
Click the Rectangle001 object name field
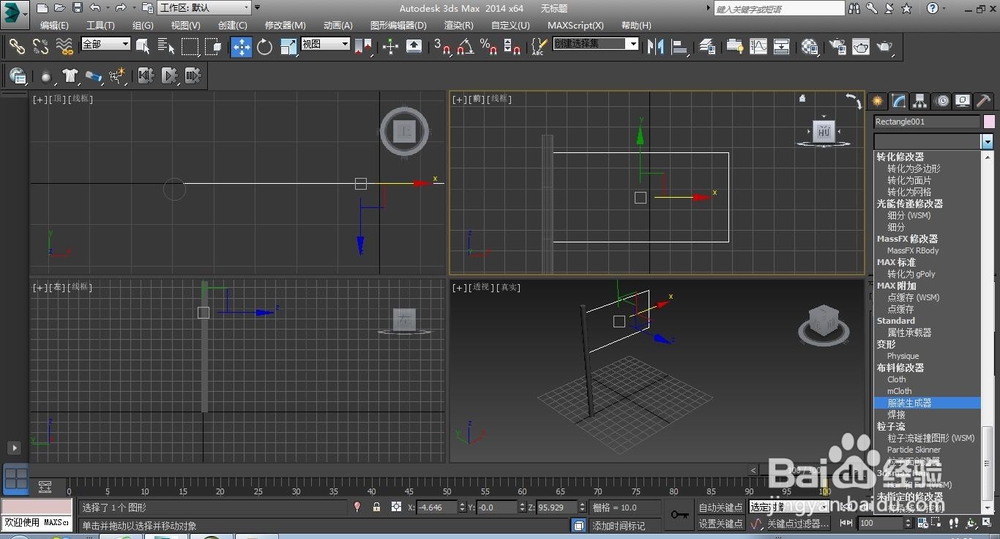click(x=925, y=122)
